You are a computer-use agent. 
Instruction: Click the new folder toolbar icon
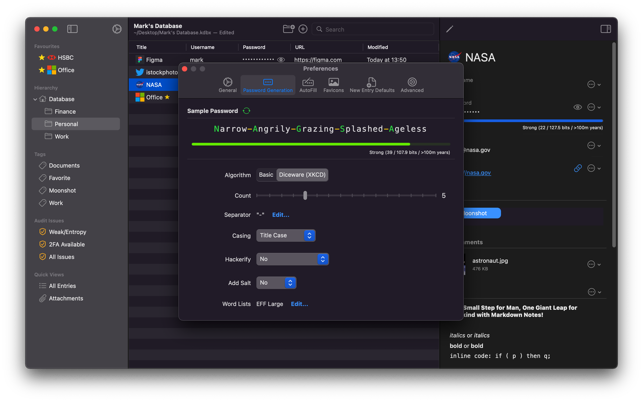pyautogui.click(x=288, y=29)
